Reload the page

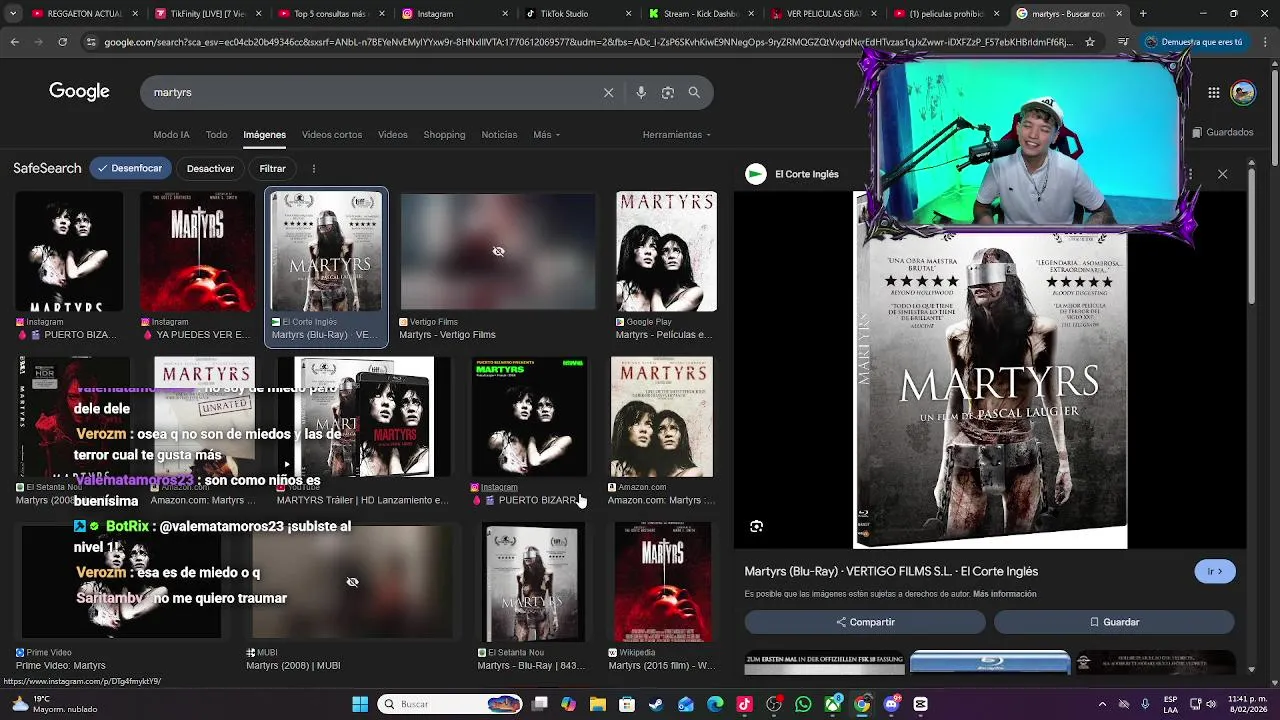[62, 42]
